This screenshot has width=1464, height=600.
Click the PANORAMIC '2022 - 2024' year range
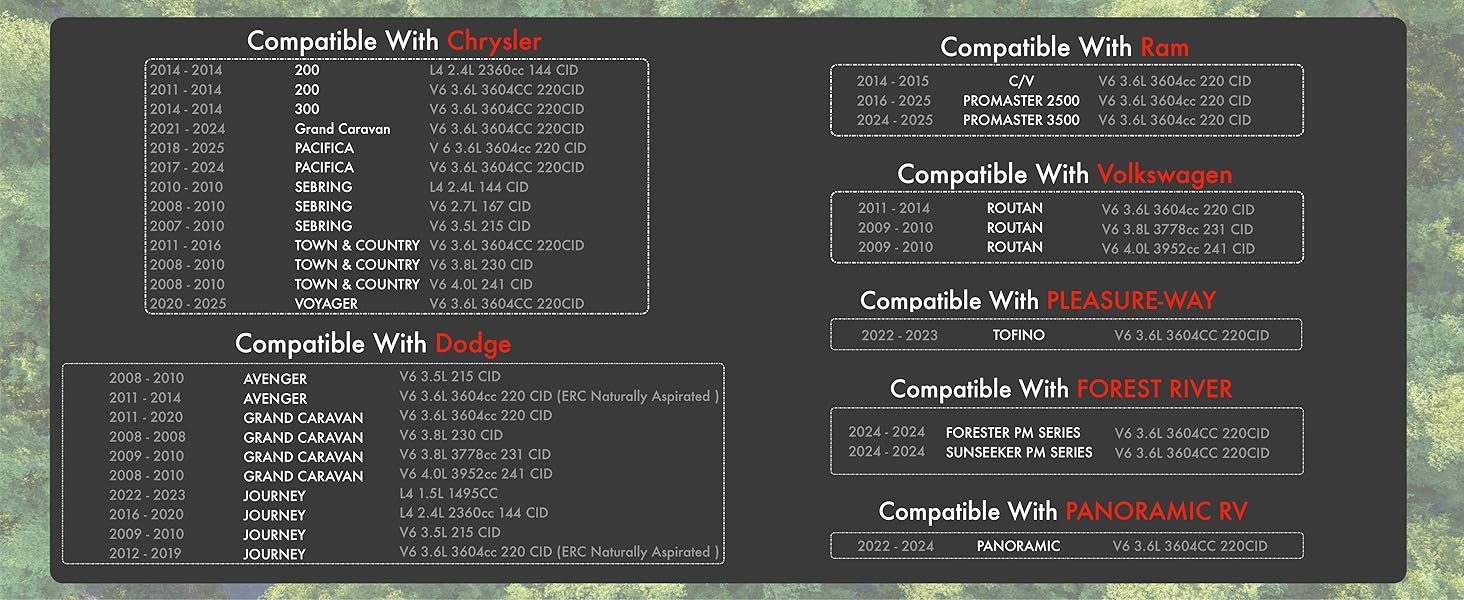pyautogui.click(x=895, y=546)
